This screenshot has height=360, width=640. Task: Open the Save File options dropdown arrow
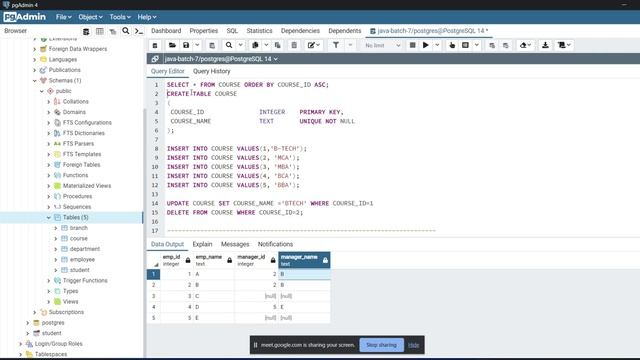pos(197,45)
